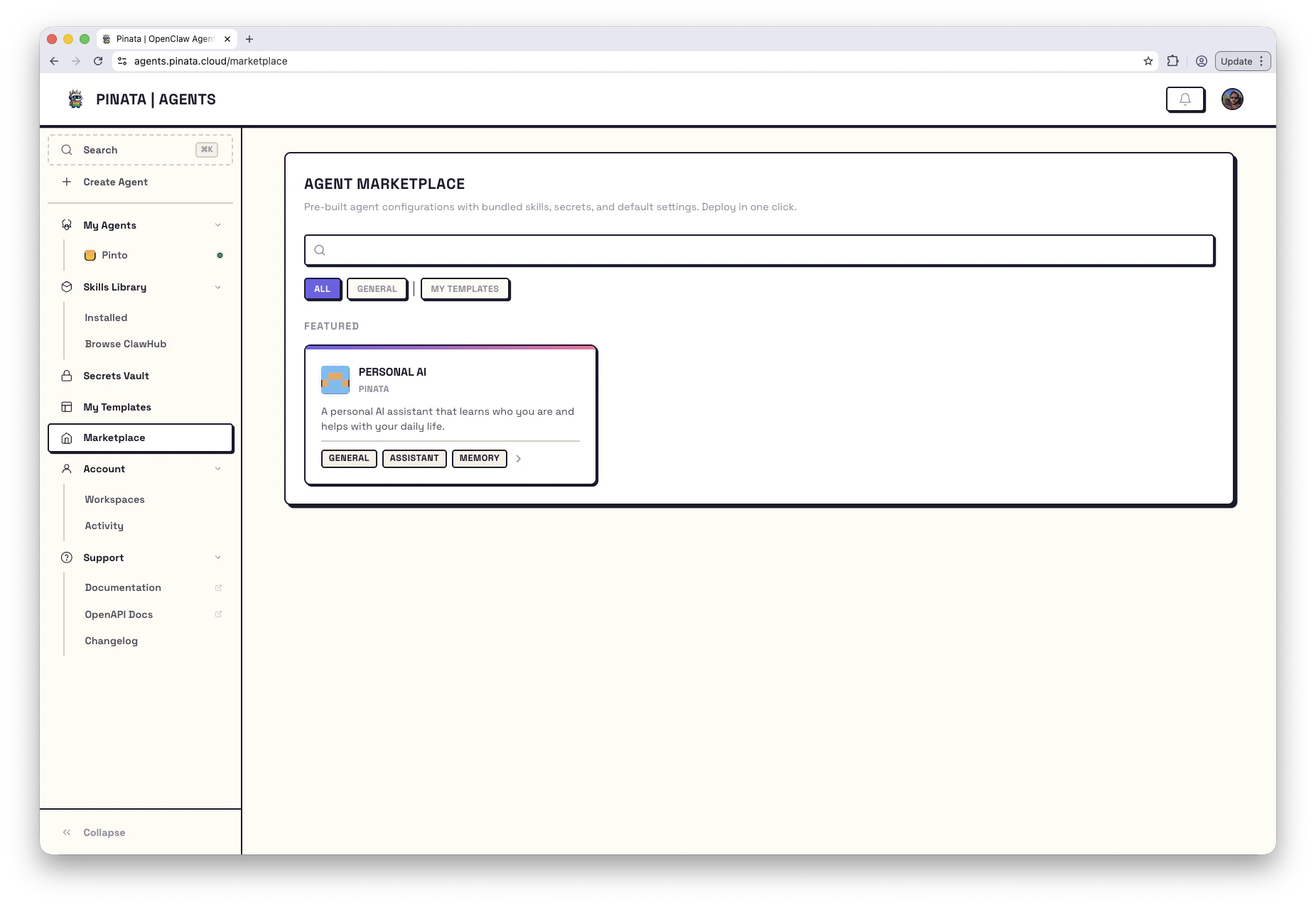Open the Chrome profile icon

click(1202, 61)
